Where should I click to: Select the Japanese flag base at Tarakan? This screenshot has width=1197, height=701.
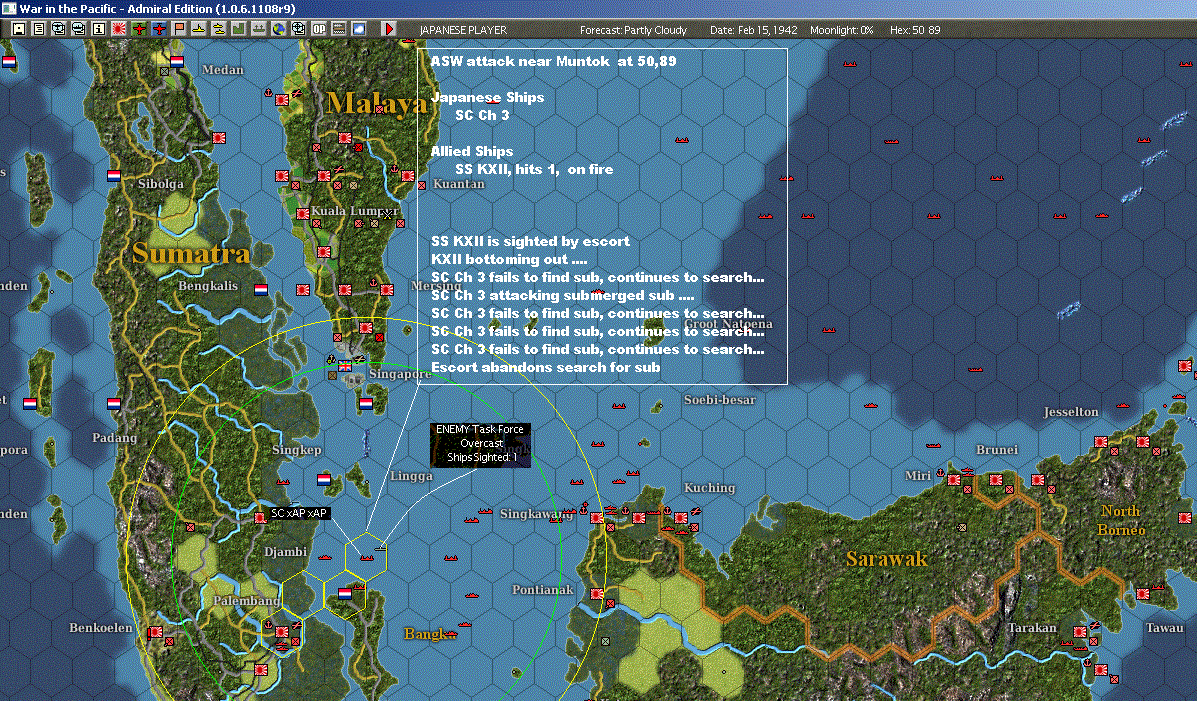click(x=1079, y=632)
